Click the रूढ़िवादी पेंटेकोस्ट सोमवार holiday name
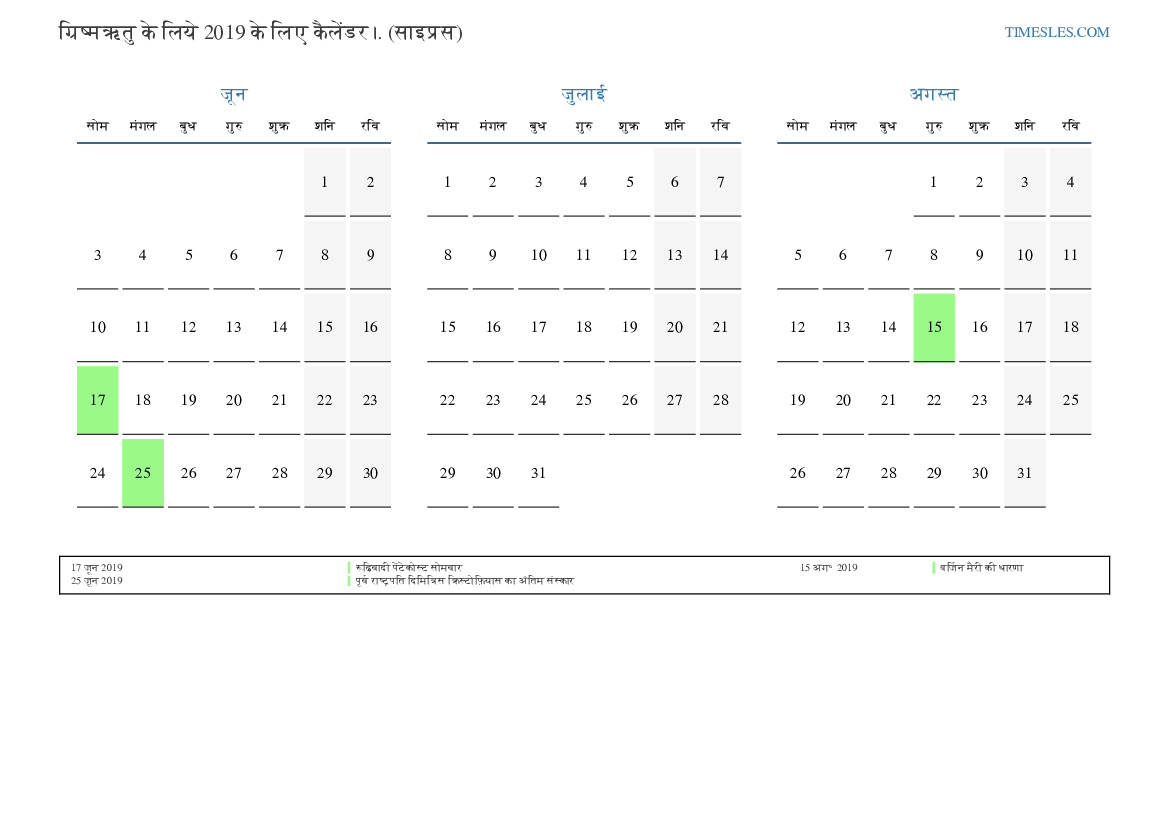The height and width of the screenshot is (827, 1169). coord(408,568)
